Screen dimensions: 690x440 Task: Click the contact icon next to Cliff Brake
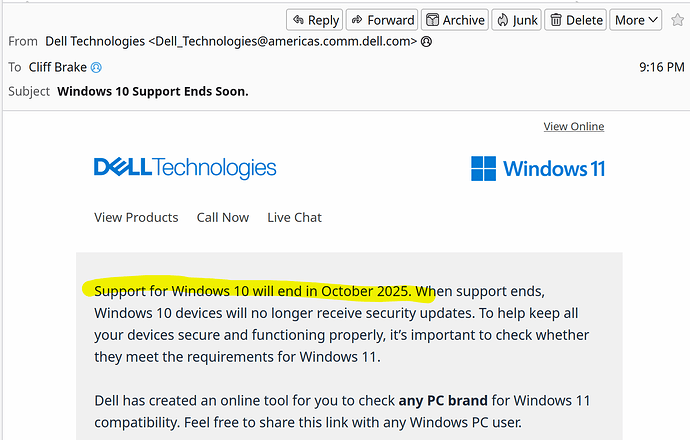[x=97, y=67]
